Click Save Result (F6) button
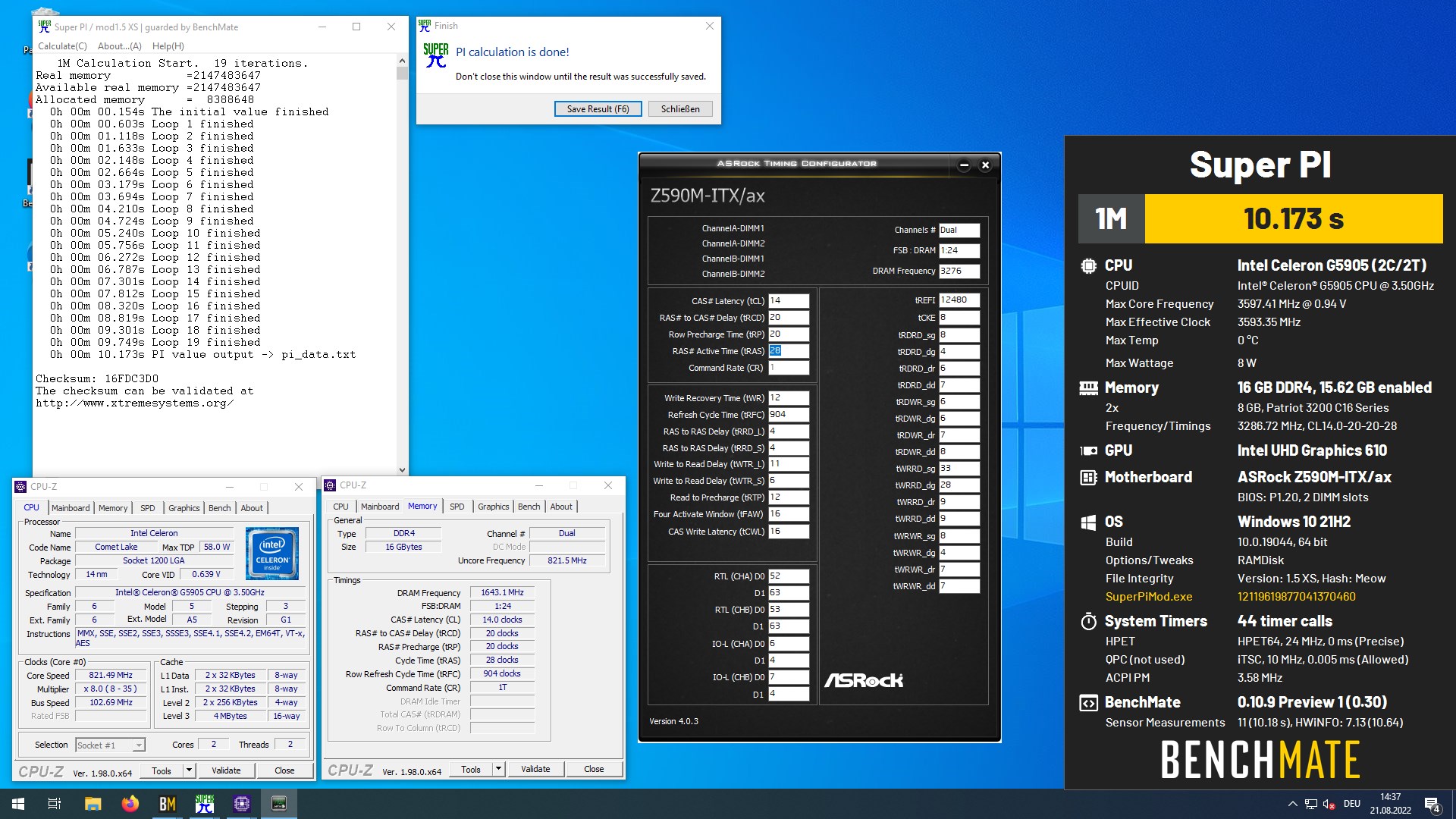Viewport: 1456px width, 819px height. pyautogui.click(x=598, y=109)
